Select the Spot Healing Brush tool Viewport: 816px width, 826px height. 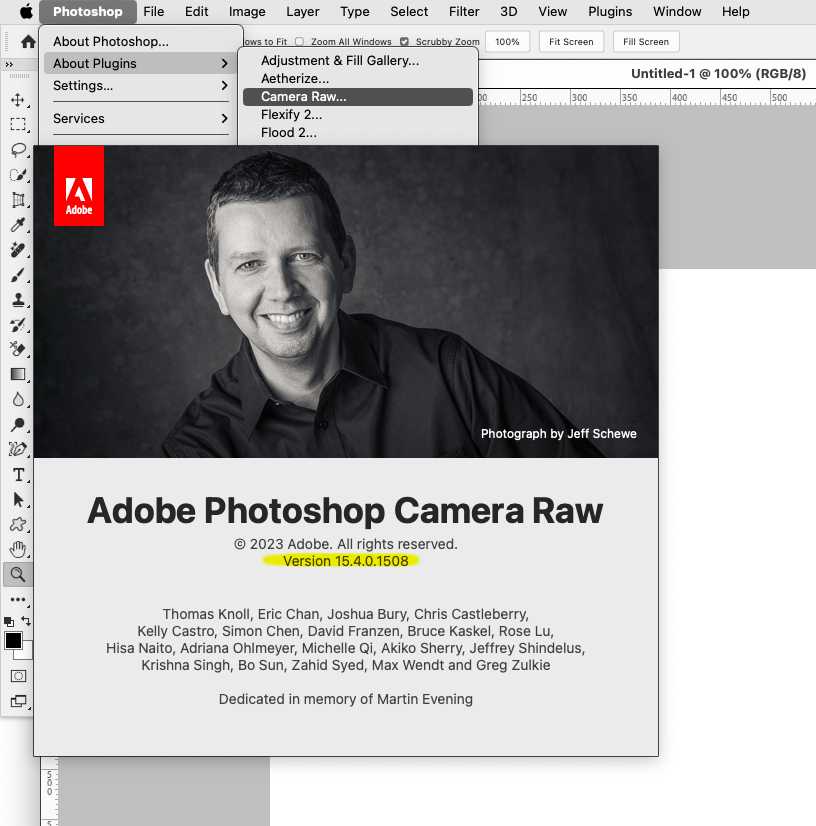pyautogui.click(x=18, y=250)
